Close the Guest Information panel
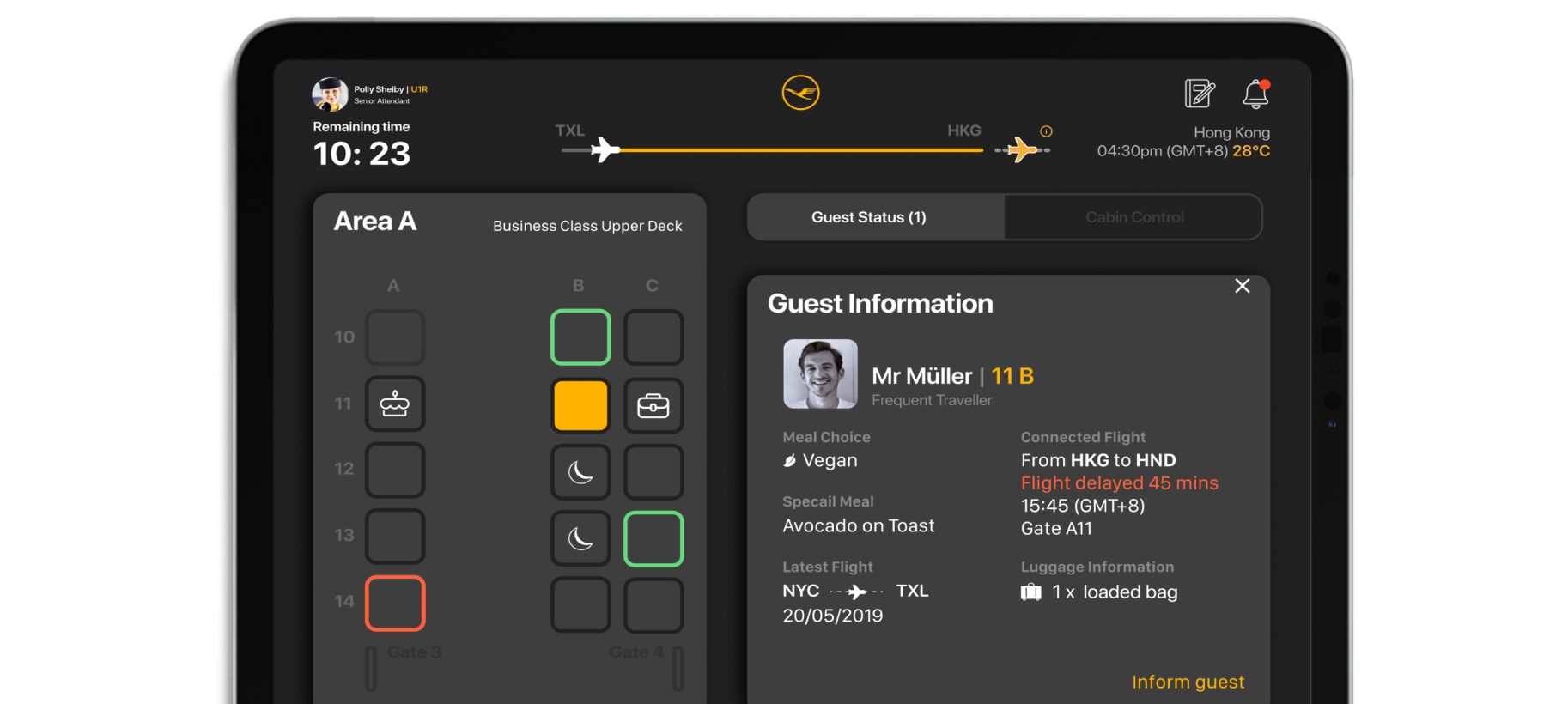 [1242, 286]
